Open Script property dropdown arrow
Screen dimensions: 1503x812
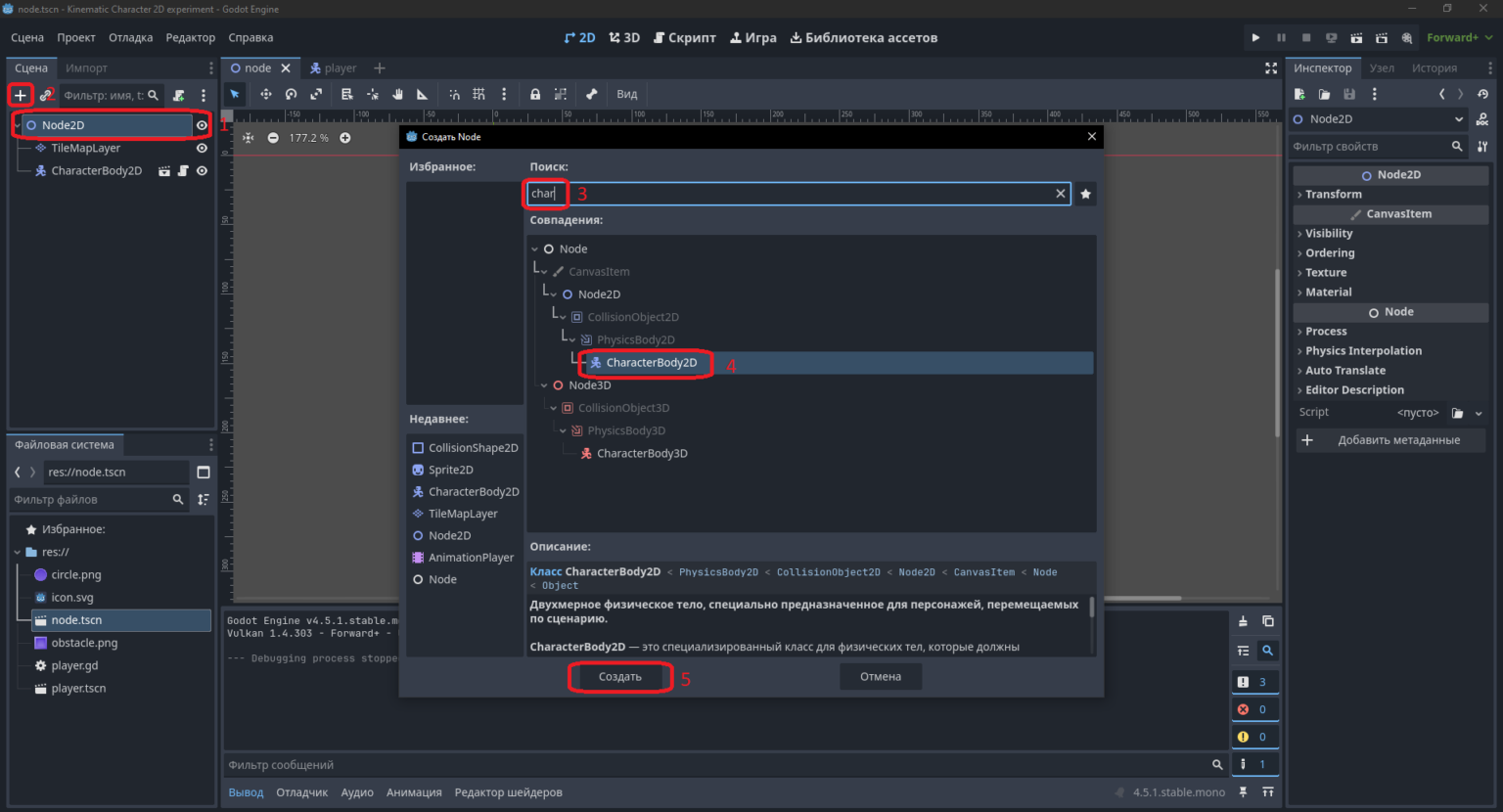(1479, 413)
